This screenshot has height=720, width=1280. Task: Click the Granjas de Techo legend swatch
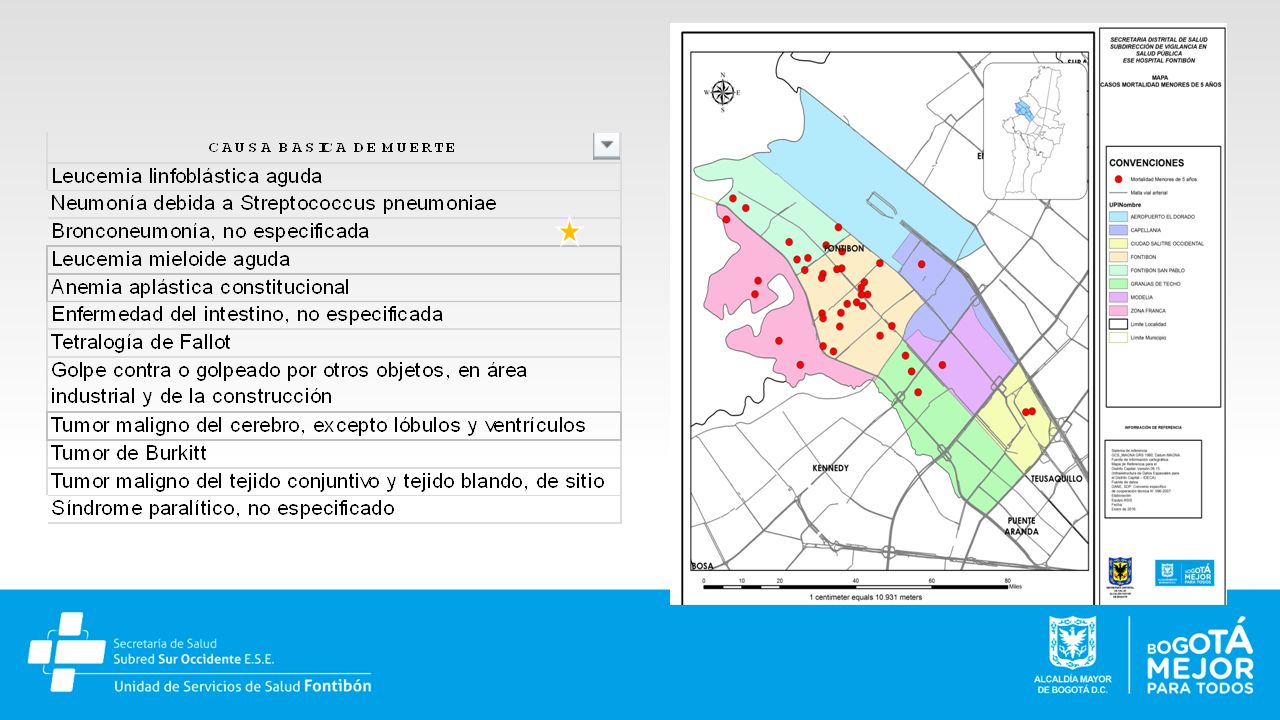(1117, 284)
